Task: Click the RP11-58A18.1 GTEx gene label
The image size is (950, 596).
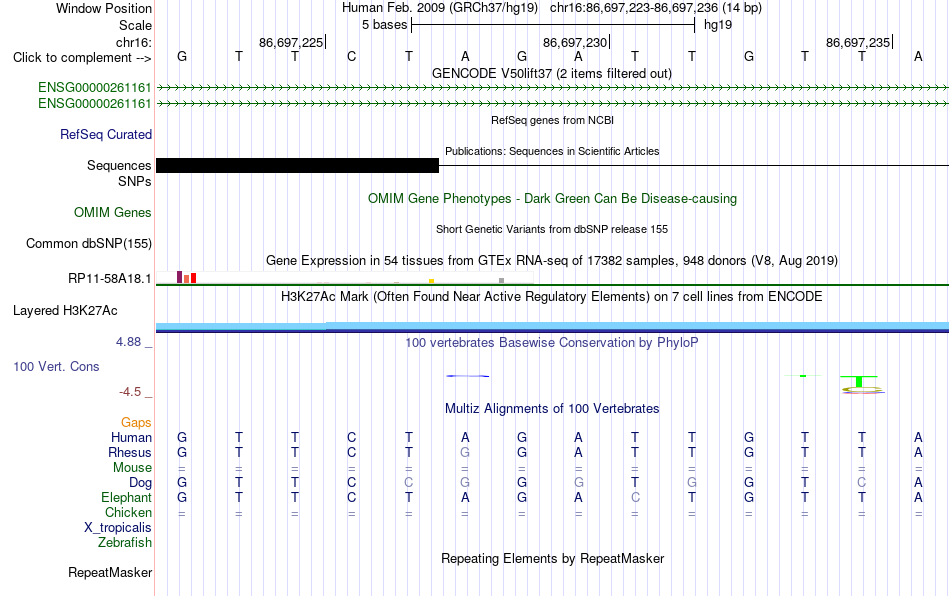Action: [110, 279]
